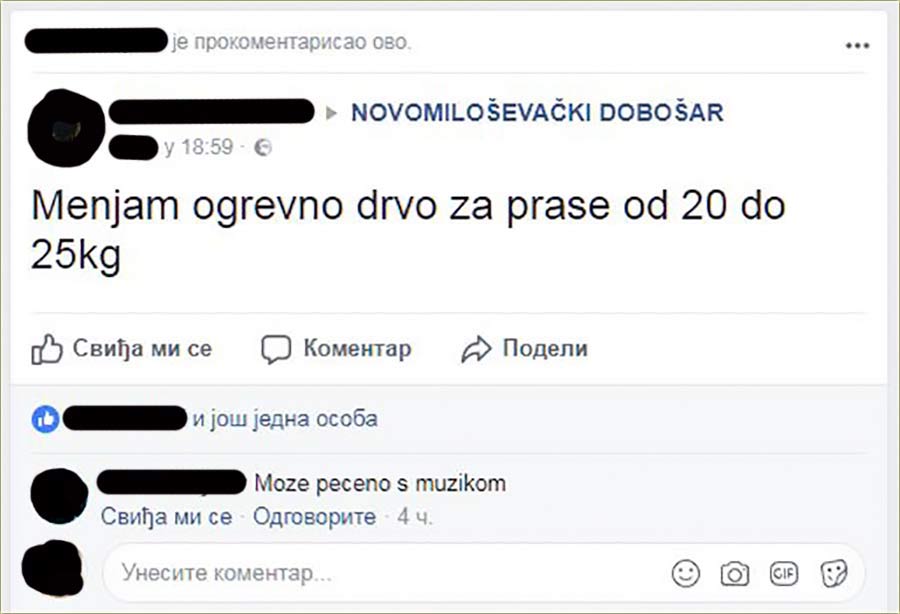Image resolution: width=900 pixels, height=614 pixels.
Task: Open the emoji picker in the comment box
Action: click(x=685, y=573)
